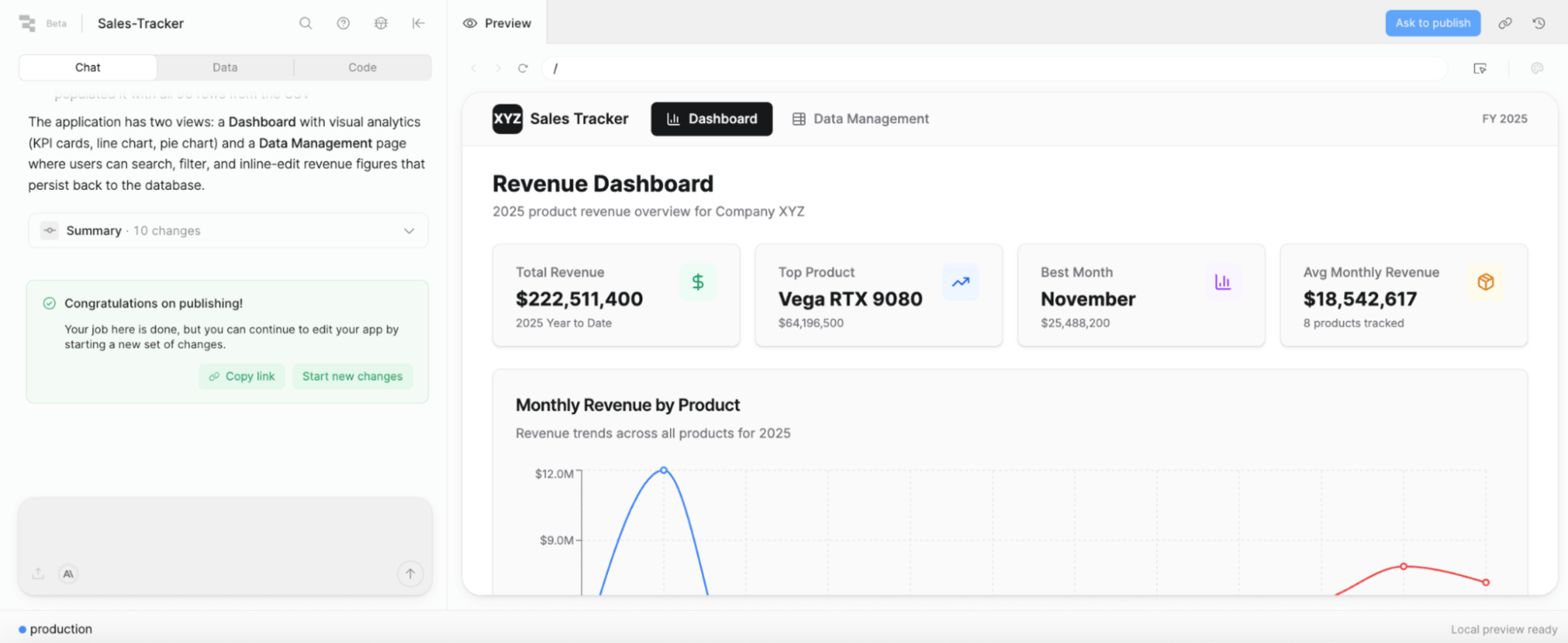The image size is (1568, 643).
Task: Click the preview URL path field
Action: (995, 68)
